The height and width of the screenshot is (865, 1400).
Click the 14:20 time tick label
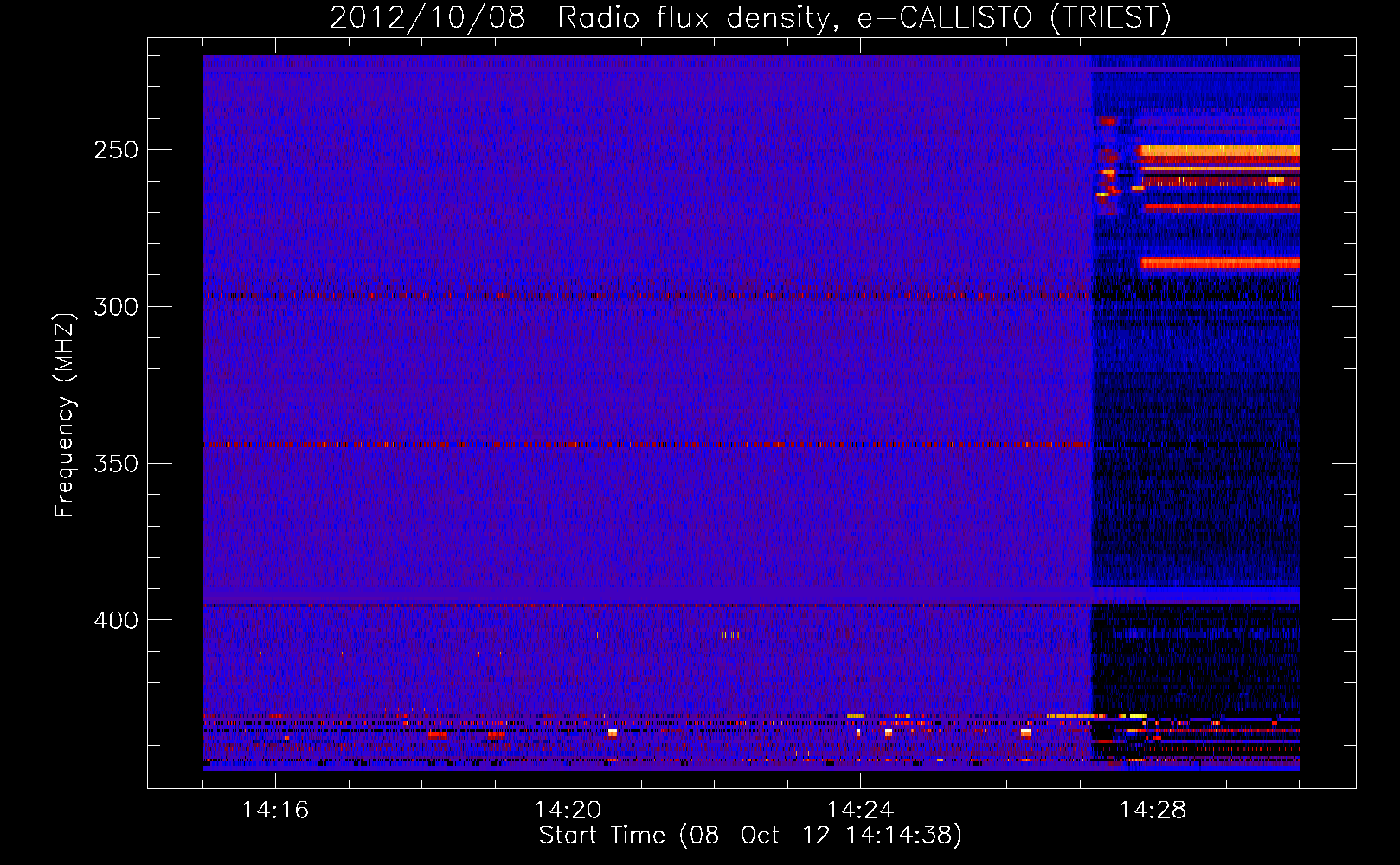(x=568, y=810)
